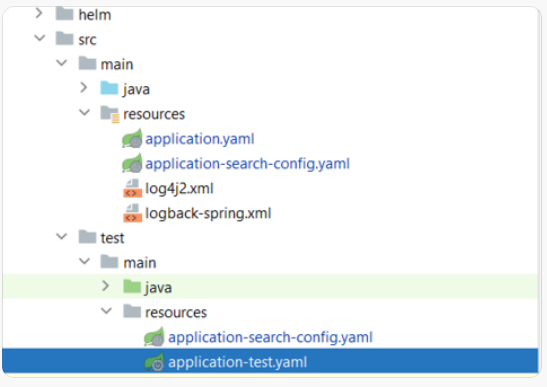The height and width of the screenshot is (387, 547).
Task: Click the blue java source folder icon
Action: click(x=110, y=88)
